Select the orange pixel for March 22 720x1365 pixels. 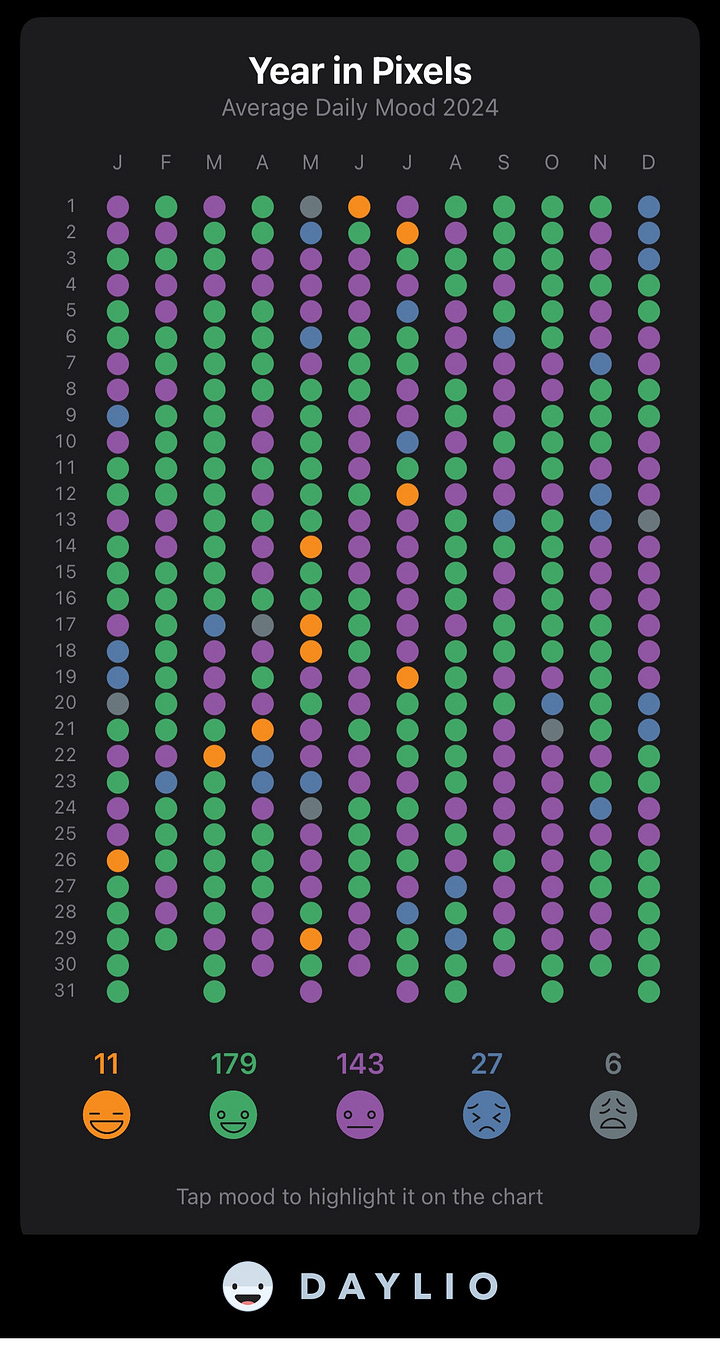point(214,755)
